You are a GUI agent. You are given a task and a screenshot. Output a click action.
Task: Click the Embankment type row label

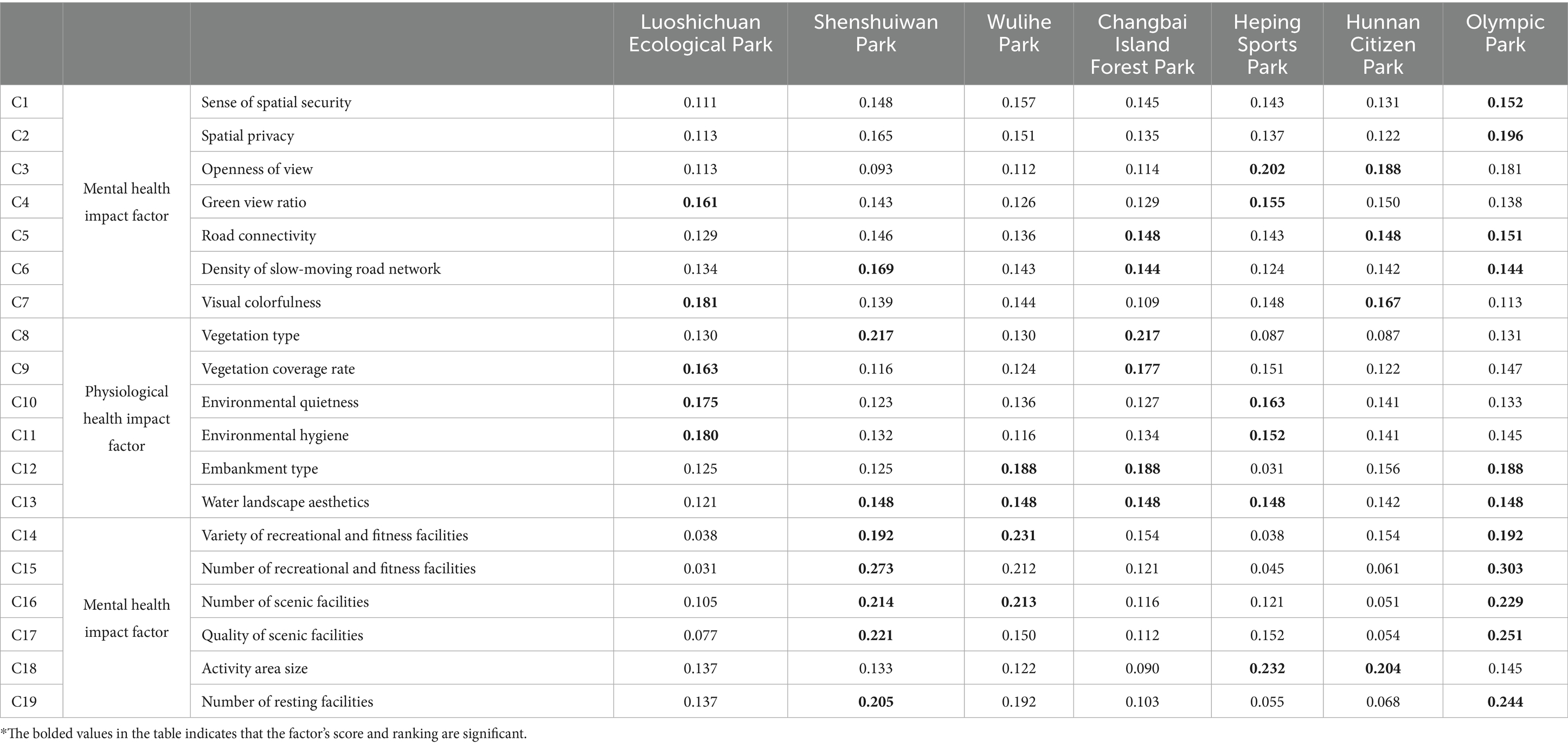click(x=260, y=469)
